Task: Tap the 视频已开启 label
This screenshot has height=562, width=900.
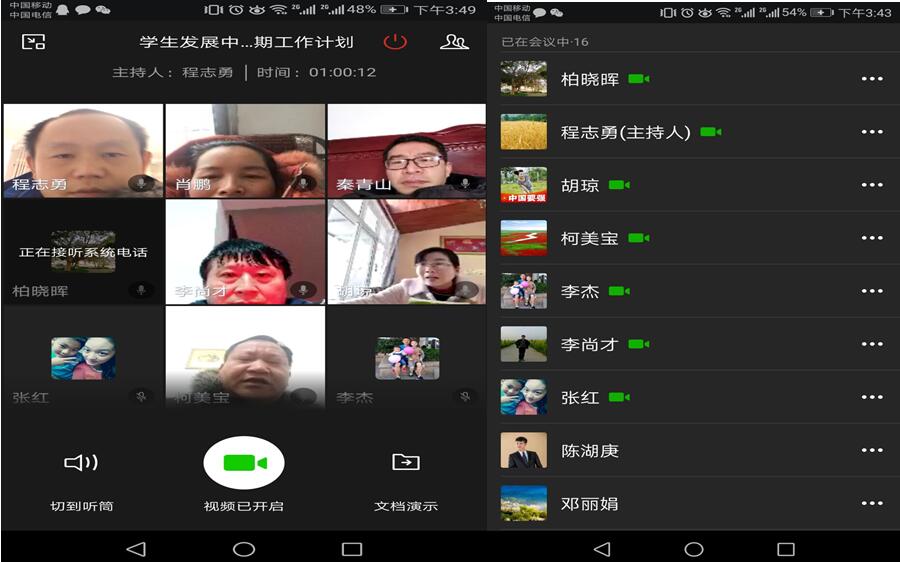Action: 244,506
